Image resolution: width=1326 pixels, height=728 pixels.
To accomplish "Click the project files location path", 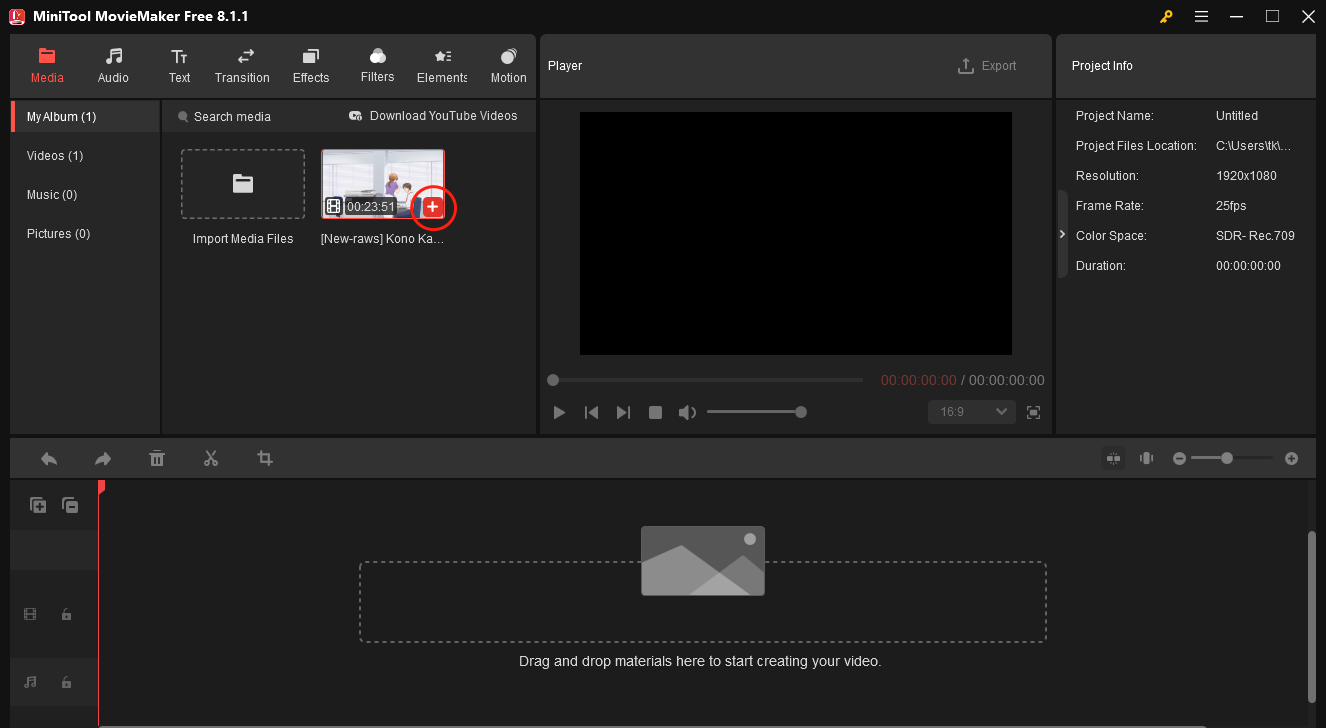I will (x=1253, y=146).
